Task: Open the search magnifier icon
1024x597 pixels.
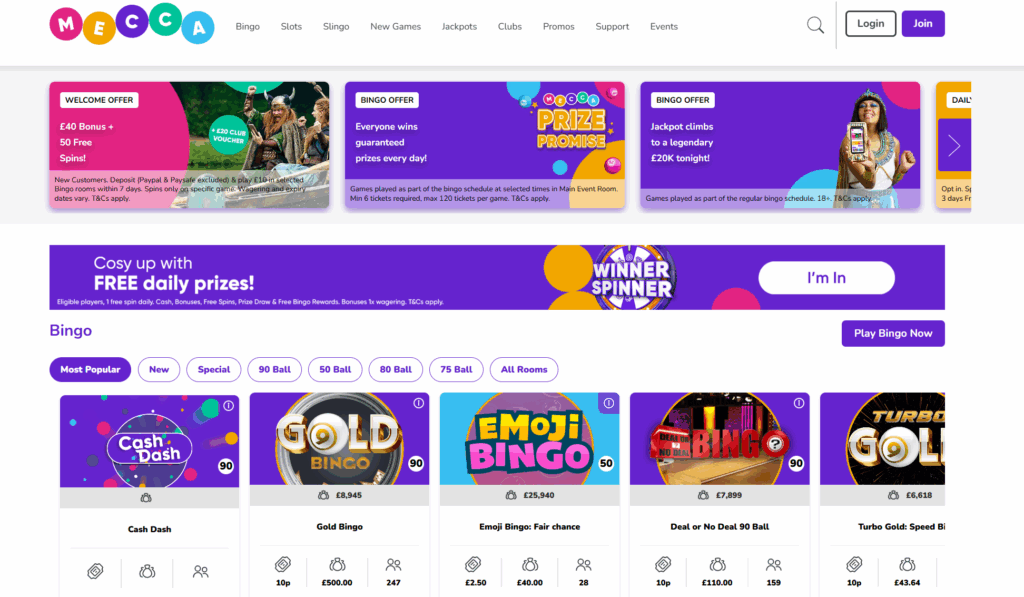Action: click(x=815, y=25)
